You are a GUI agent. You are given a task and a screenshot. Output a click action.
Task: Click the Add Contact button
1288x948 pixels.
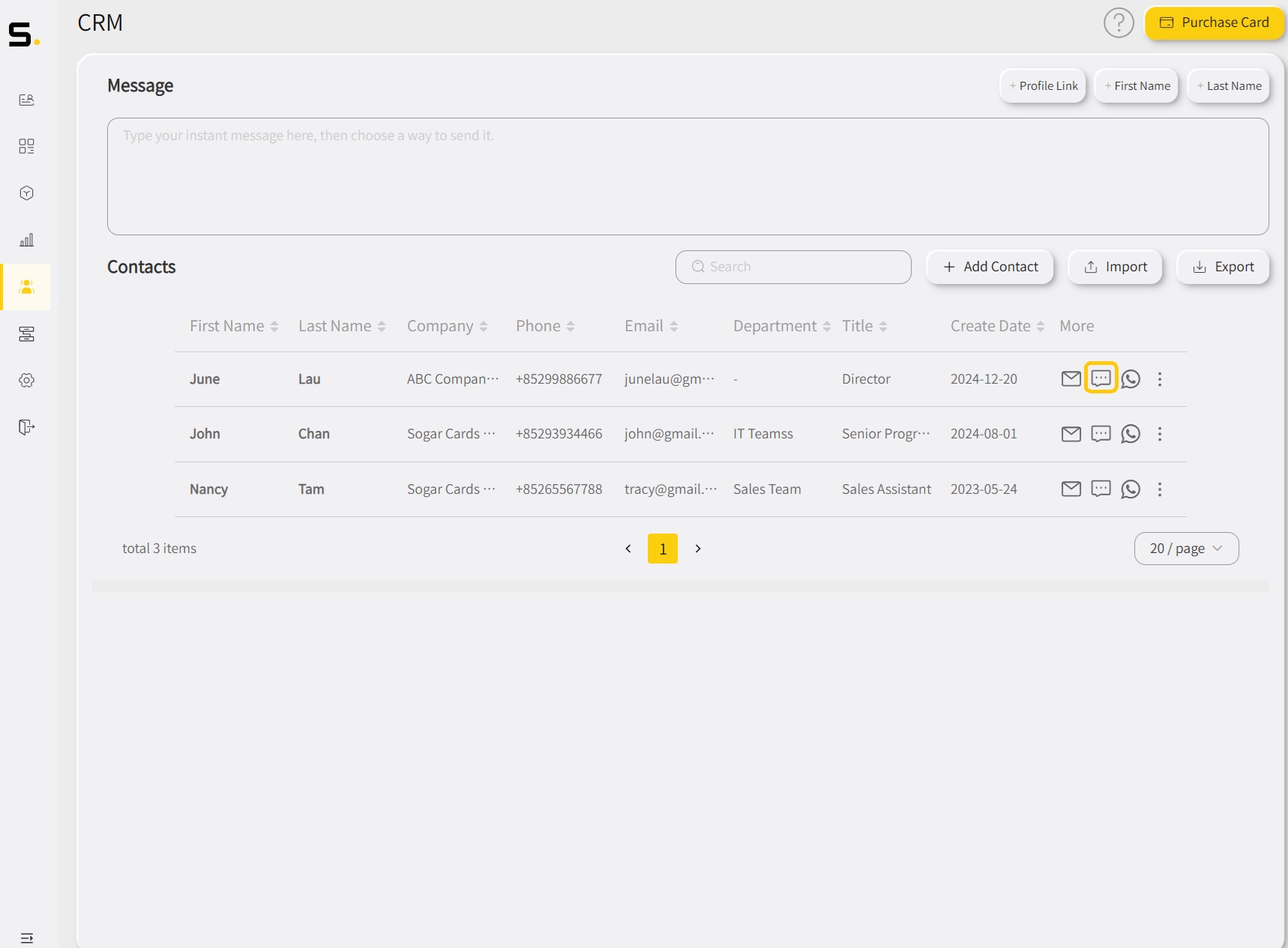pos(990,267)
